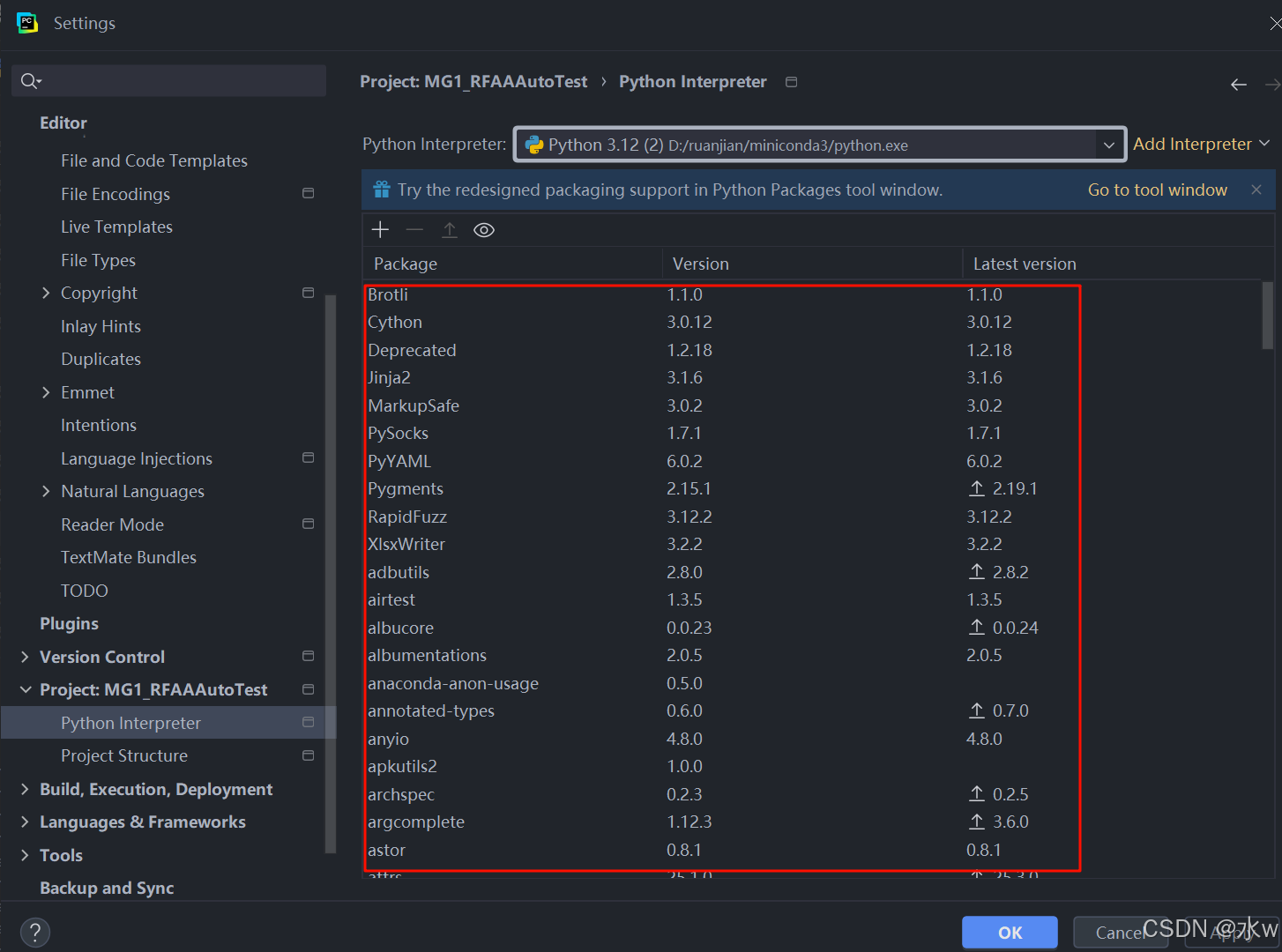Screen dimensions: 1282x952
Task: Open Project Structure page
Action: tap(124, 755)
